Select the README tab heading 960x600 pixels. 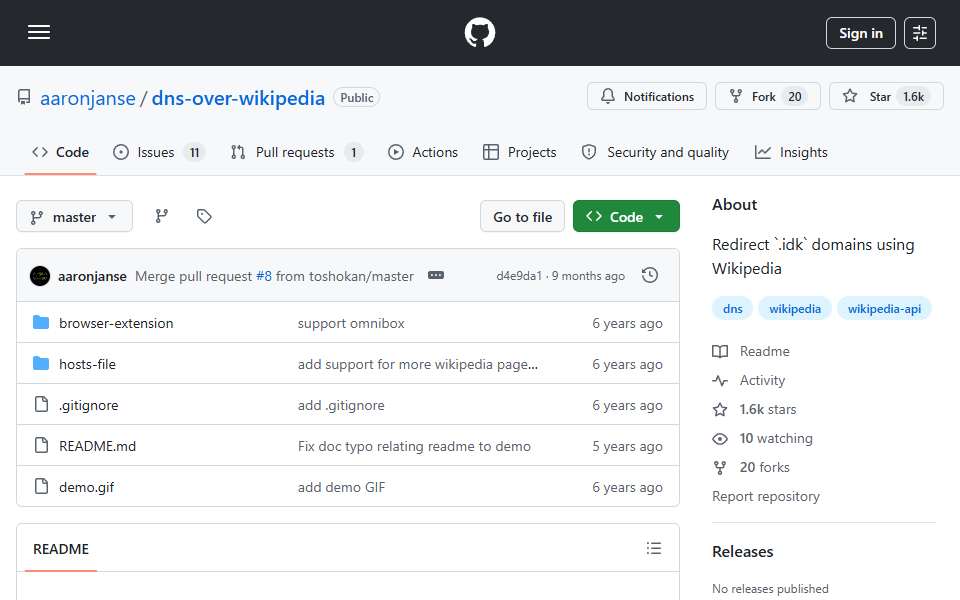coord(61,549)
